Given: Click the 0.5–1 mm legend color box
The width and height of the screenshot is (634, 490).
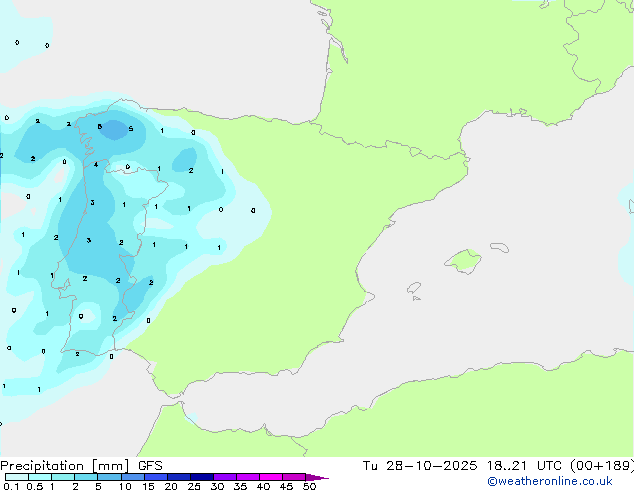Looking at the screenshot, I should [40, 477].
